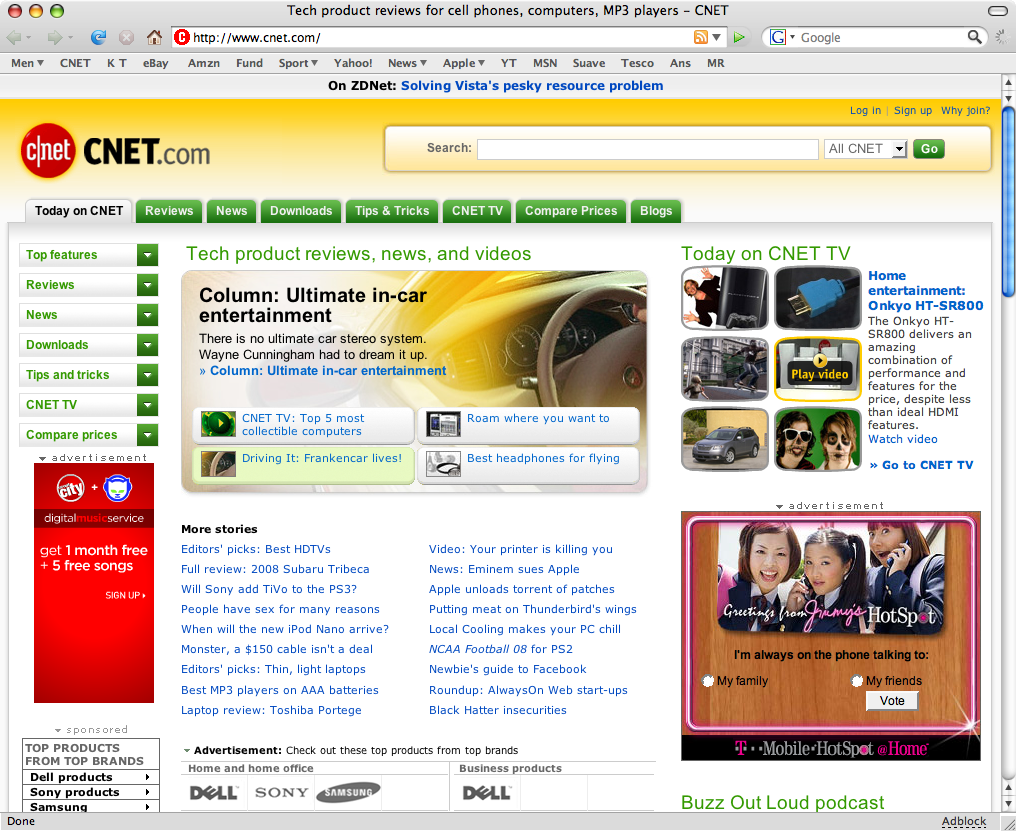Open the blue HDMI cable video thumbnail
The image size is (1016, 831).
818,298
